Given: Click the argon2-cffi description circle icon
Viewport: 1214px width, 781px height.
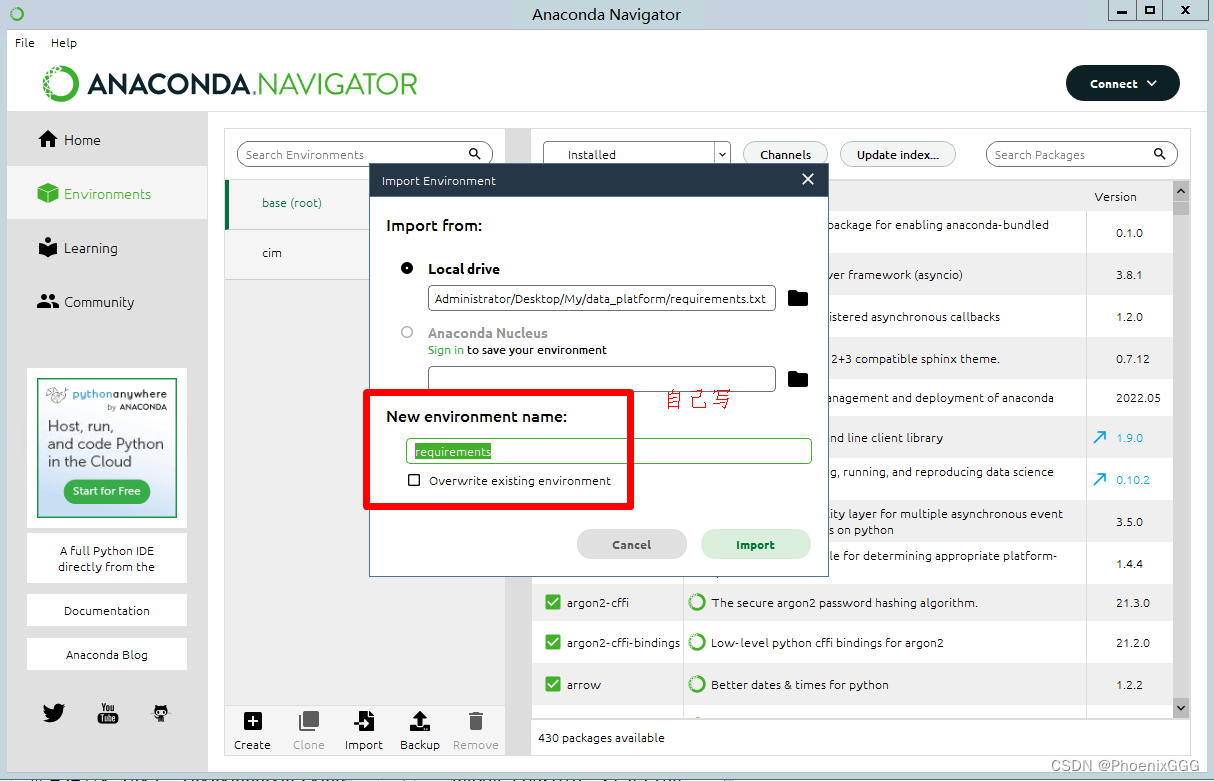Looking at the screenshot, I should (697, 602).
